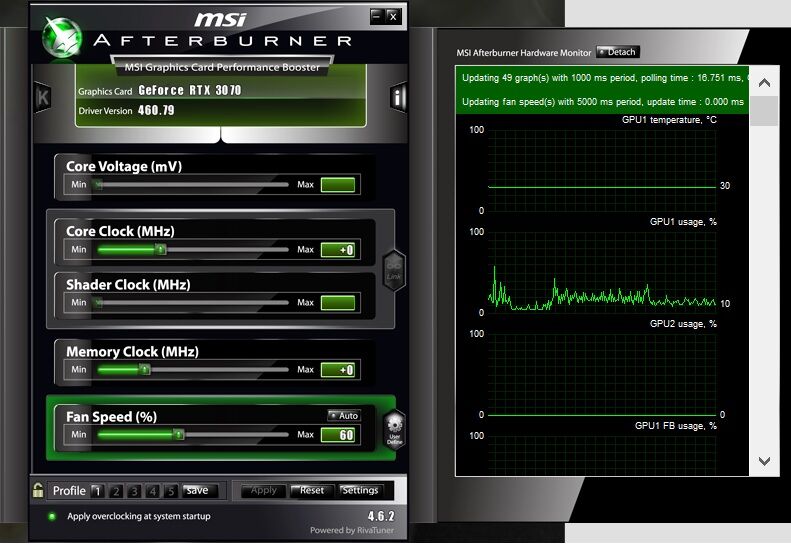Image resolution: width=791 pixels, height=544 pixels.
Task: Toggle the profile lock padlock icon
Action: (x=38, y=490)
